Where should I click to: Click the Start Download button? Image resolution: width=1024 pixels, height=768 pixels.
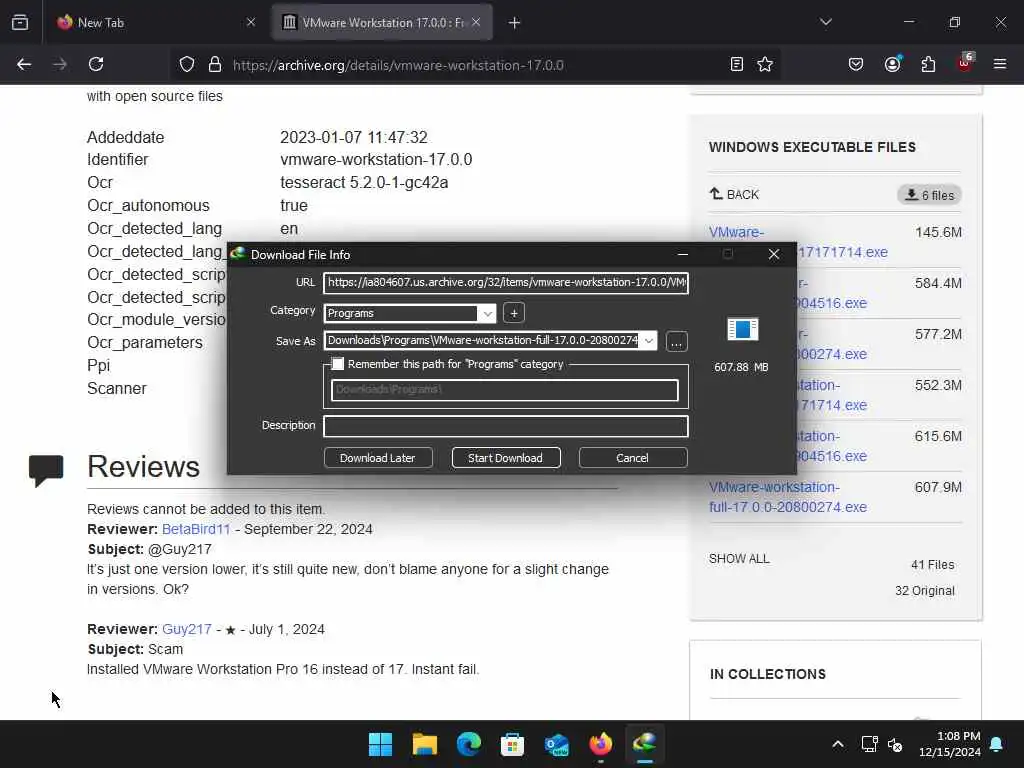point(506,458)
